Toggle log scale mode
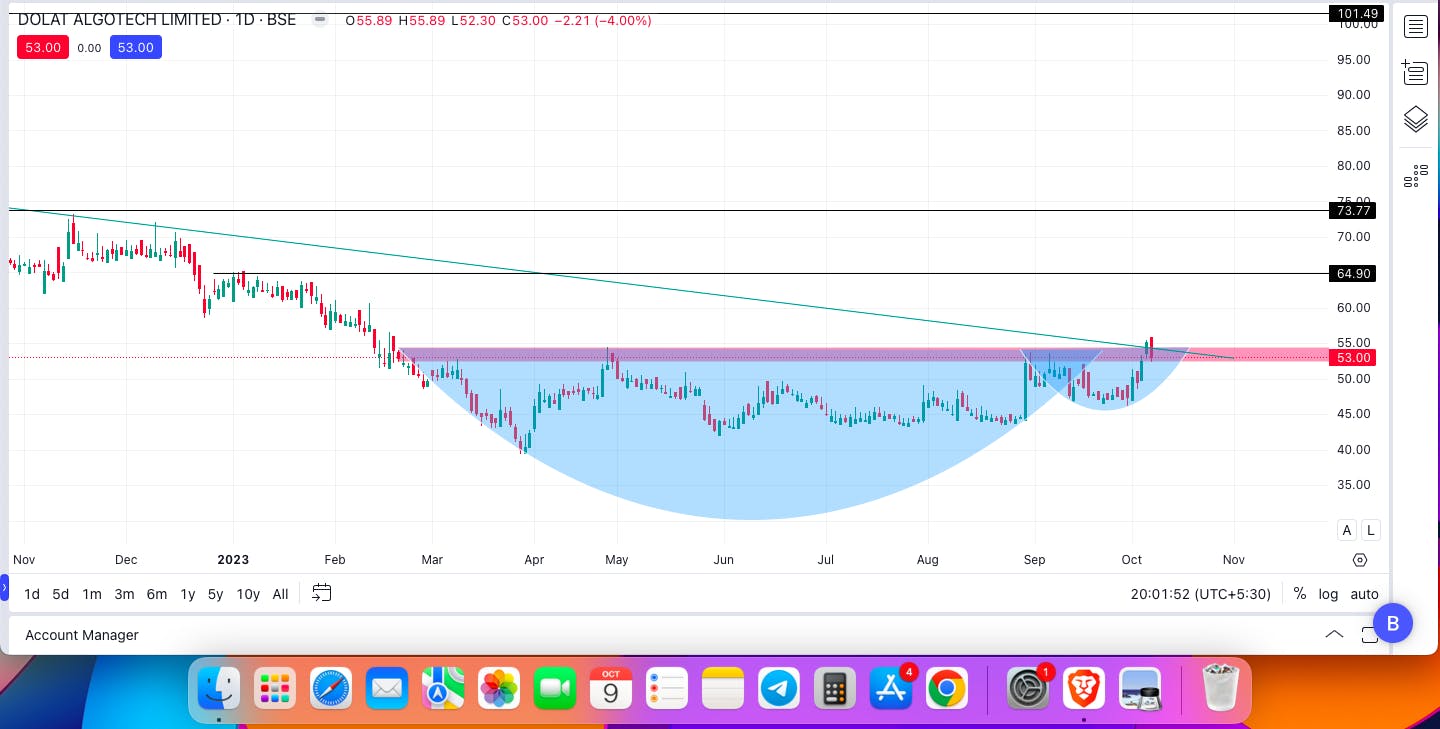This screenshot has width=1440, height=729. (1328, 594)
